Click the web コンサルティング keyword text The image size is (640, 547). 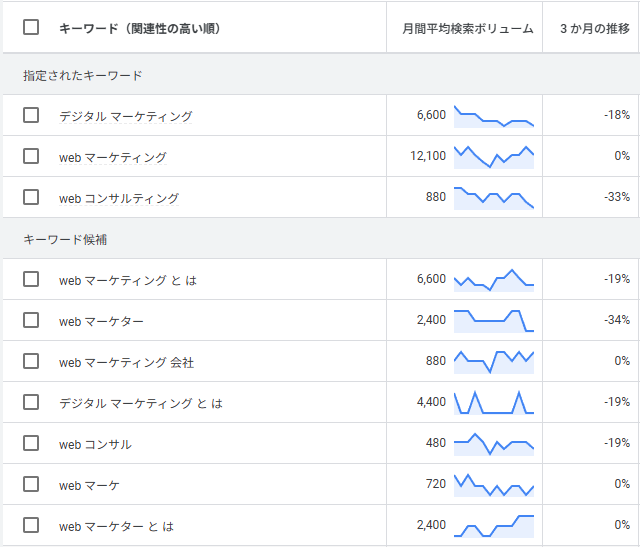click(119, 199)
